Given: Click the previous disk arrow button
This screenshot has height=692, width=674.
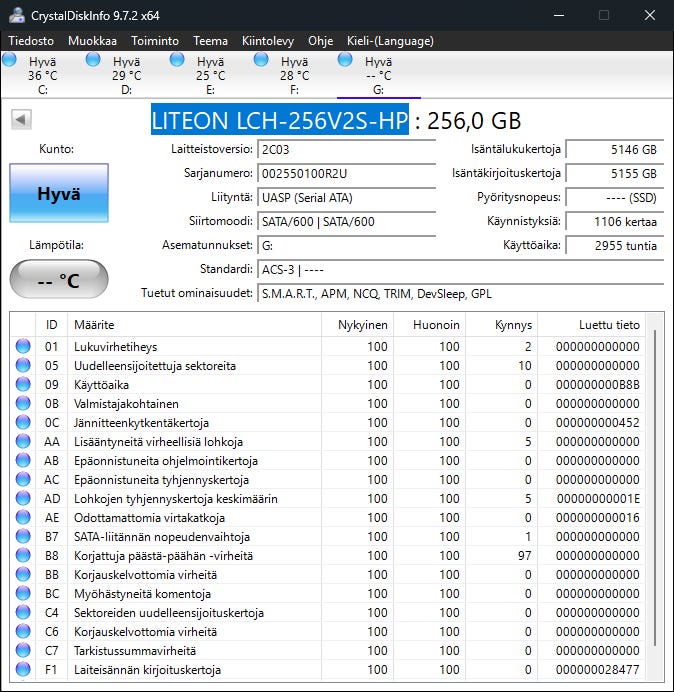Looking at the screenshot, I should point(20,120).
